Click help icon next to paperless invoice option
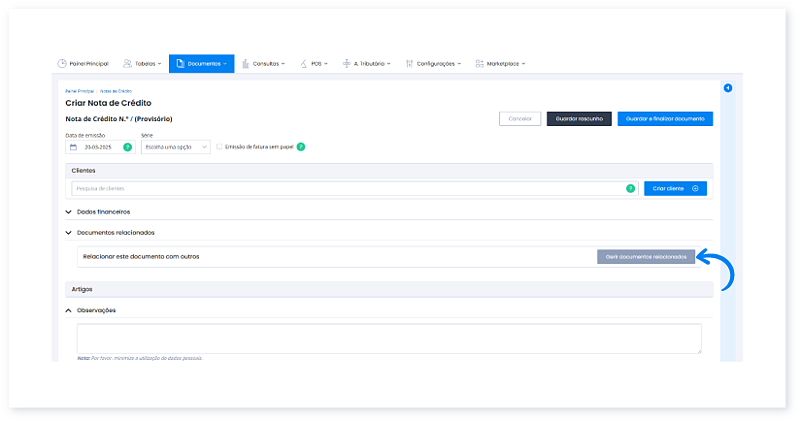 pyautogui.click(x=300, y=147)
